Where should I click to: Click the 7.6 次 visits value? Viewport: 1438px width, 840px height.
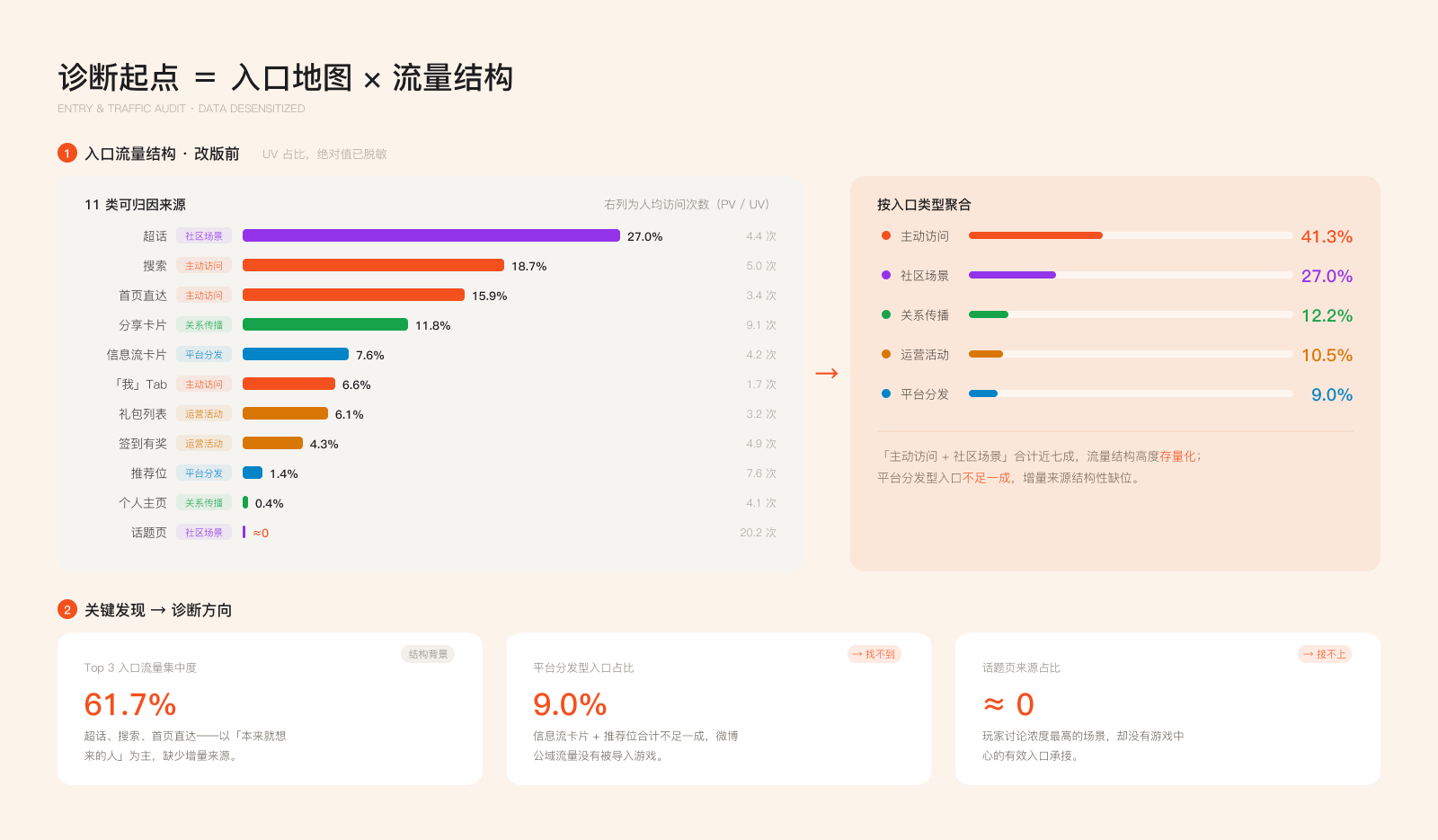(761, 473)
